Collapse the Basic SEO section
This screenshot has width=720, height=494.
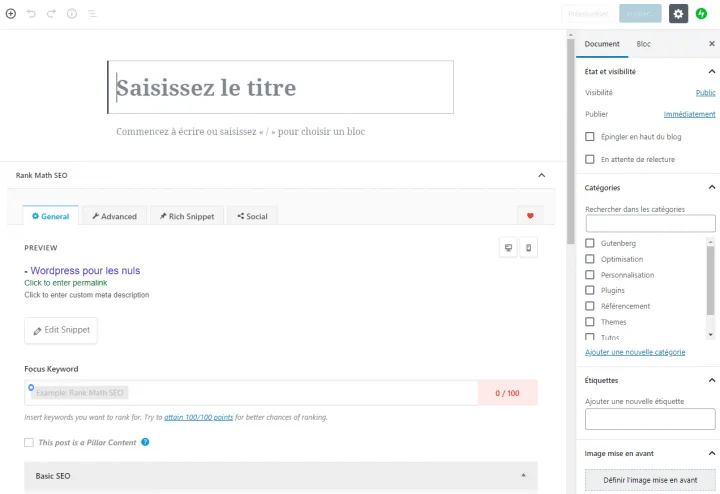tap(524, 475)
